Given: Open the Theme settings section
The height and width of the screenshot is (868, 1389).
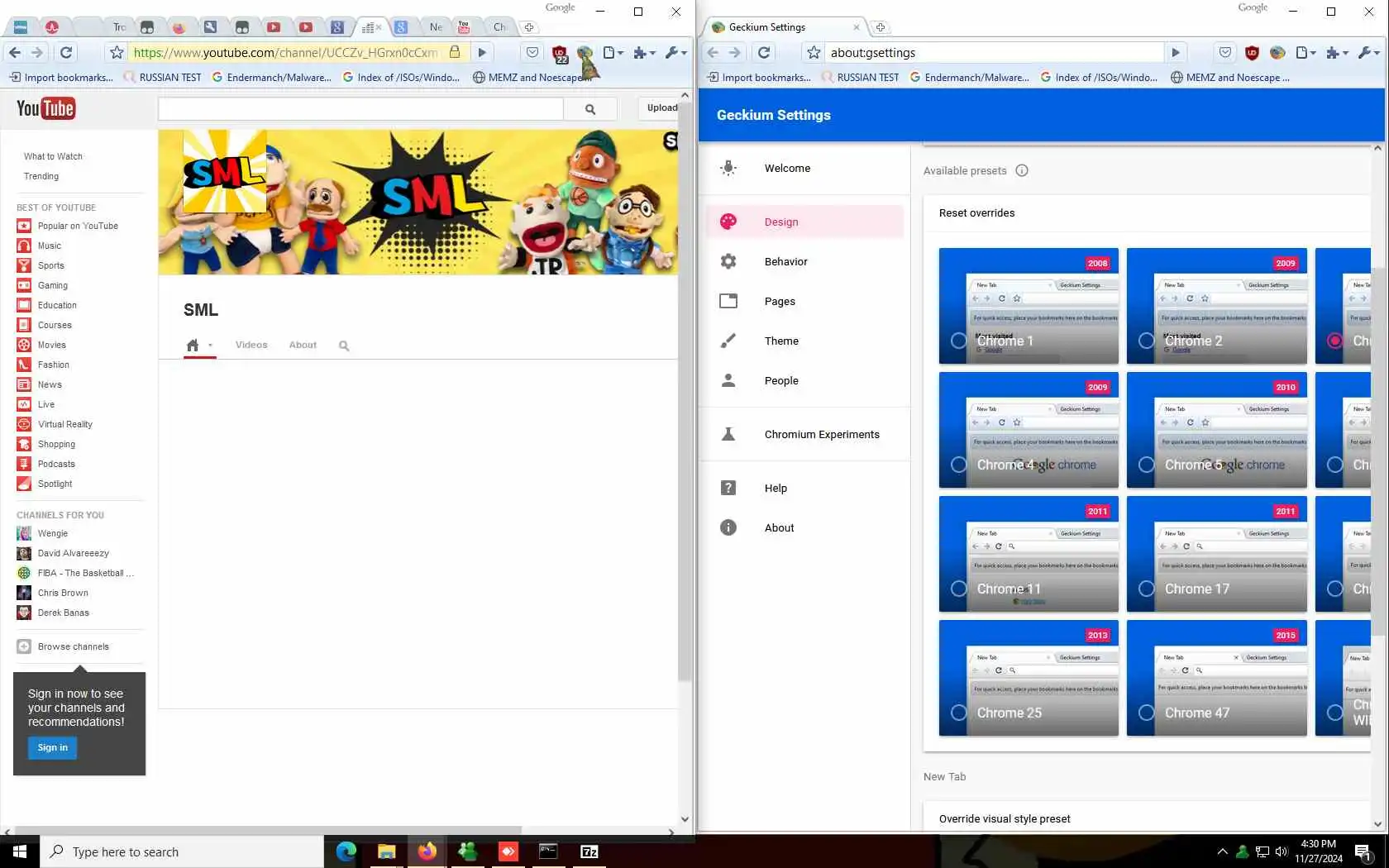Looking at the screenshot, I should [804, 341].
